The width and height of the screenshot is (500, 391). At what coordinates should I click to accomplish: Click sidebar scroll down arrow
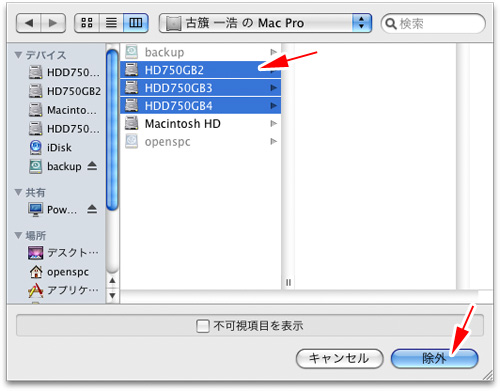coord(112,295)
